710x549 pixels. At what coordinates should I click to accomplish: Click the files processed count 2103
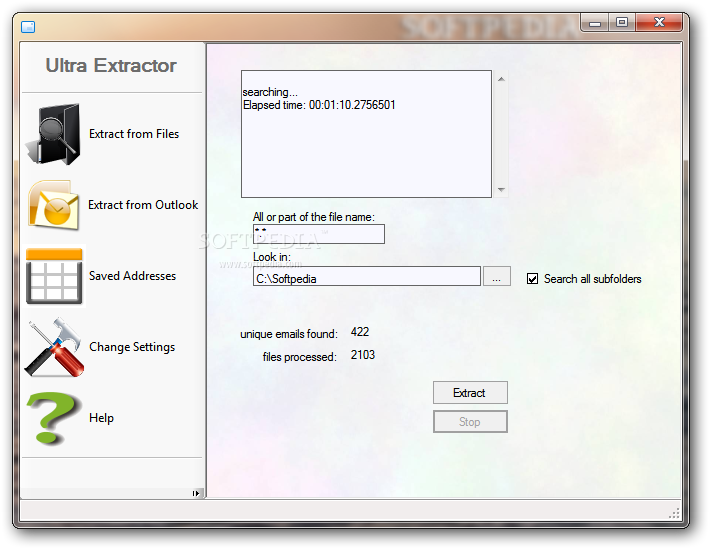point(363,355)
